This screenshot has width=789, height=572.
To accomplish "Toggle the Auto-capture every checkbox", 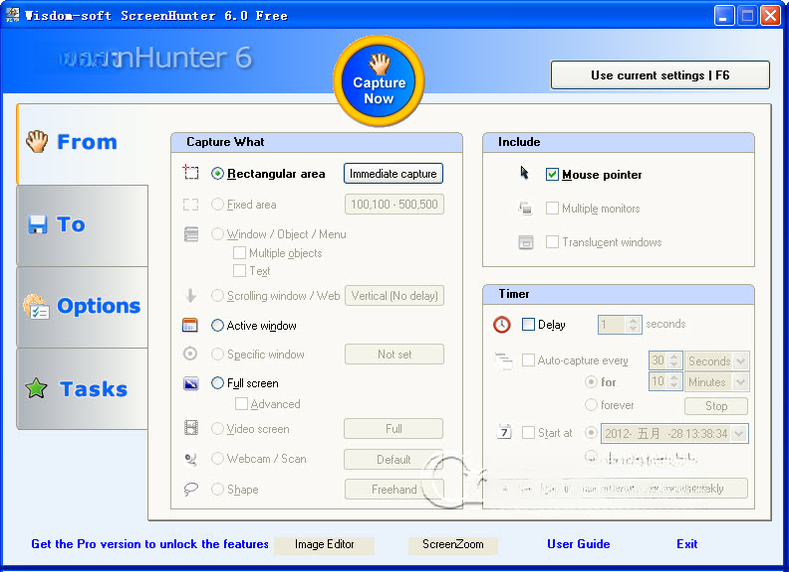I will [x=528, y=360].
